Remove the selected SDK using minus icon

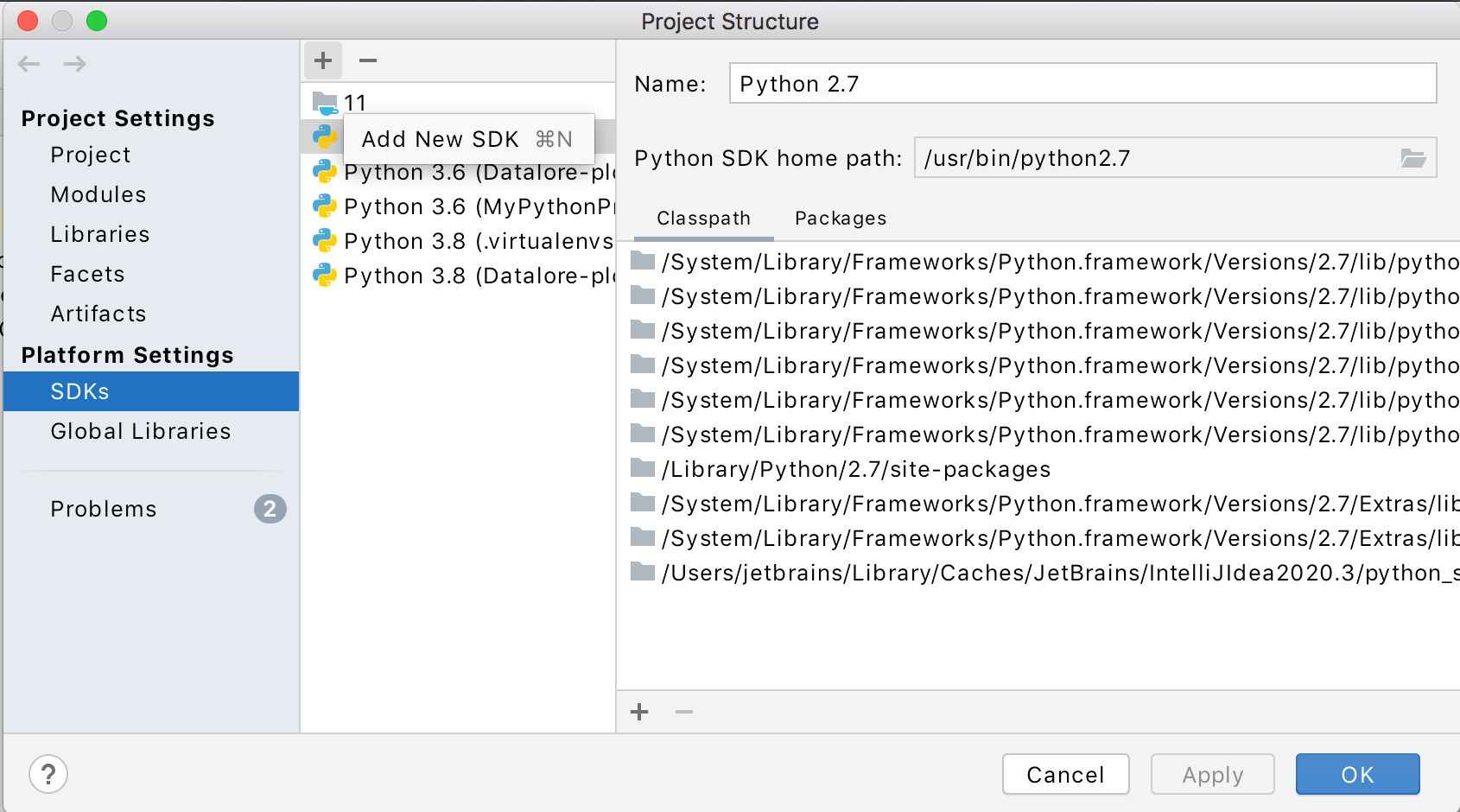pyautogui.click(x=367, y=60)
